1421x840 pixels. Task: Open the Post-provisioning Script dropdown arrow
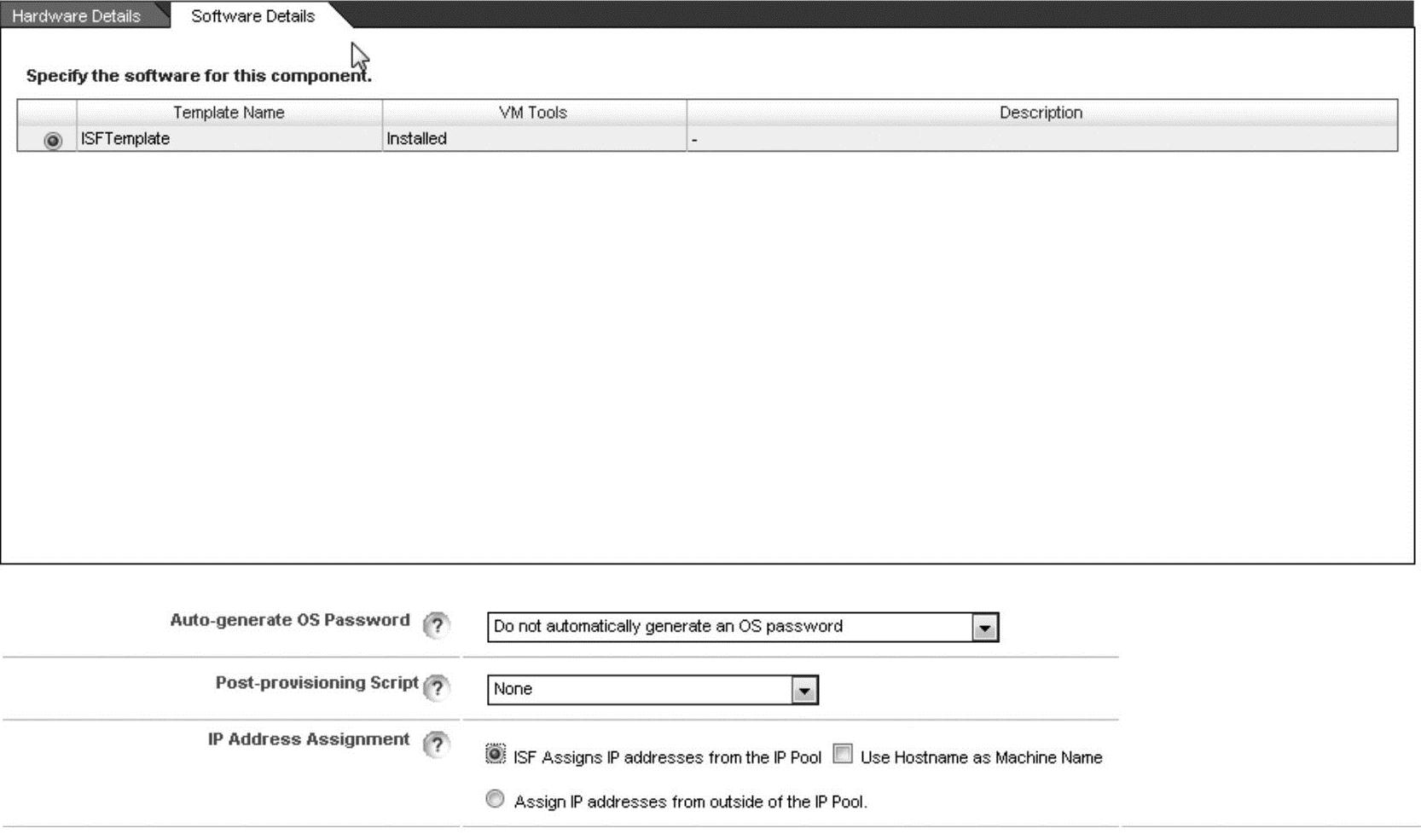coord(803,690)
